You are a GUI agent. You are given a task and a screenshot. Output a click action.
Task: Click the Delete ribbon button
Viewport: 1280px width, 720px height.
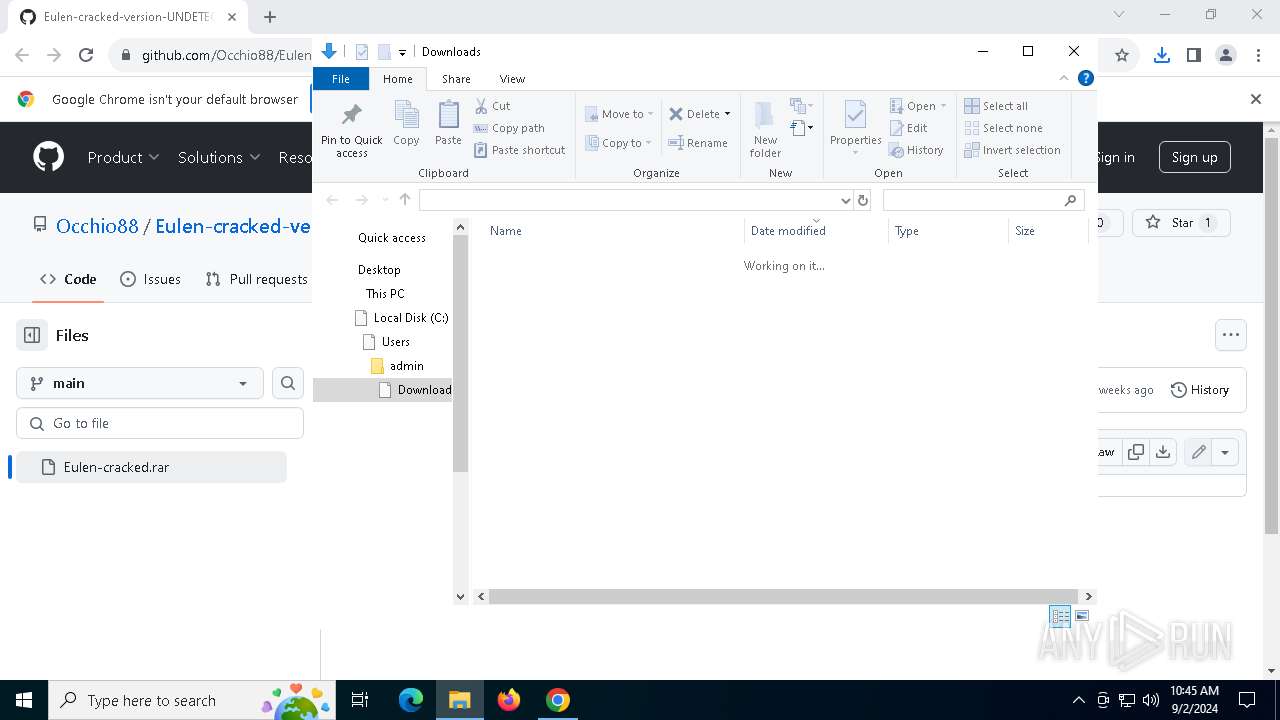click(x=700, y=114)
